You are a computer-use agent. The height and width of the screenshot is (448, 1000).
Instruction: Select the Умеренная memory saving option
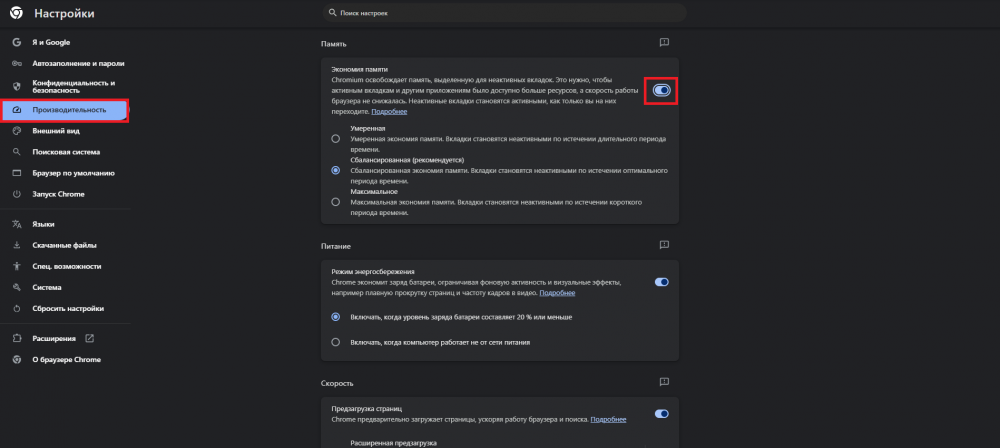(336, 139)
